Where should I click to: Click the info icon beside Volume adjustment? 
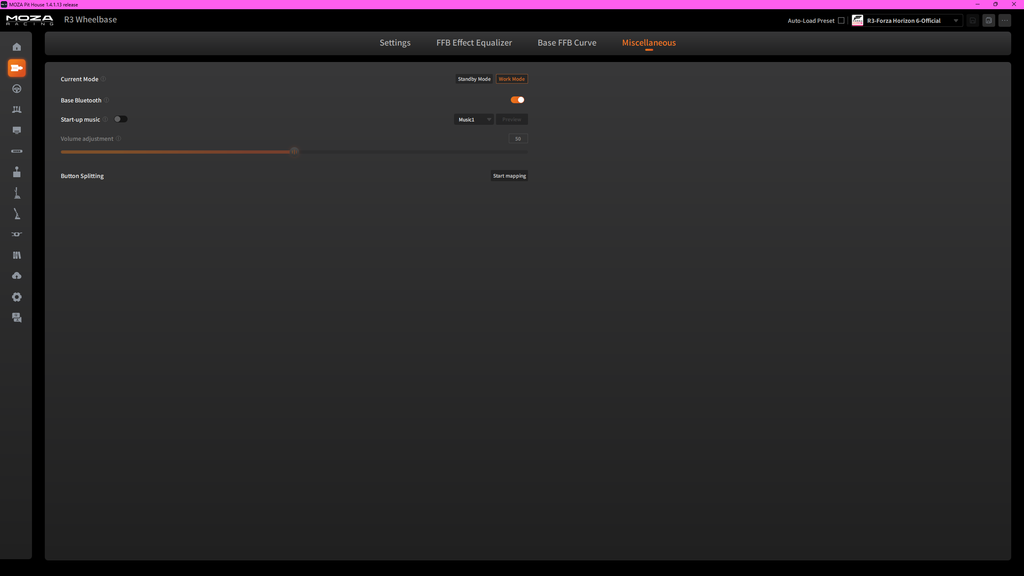coord(118,139)
